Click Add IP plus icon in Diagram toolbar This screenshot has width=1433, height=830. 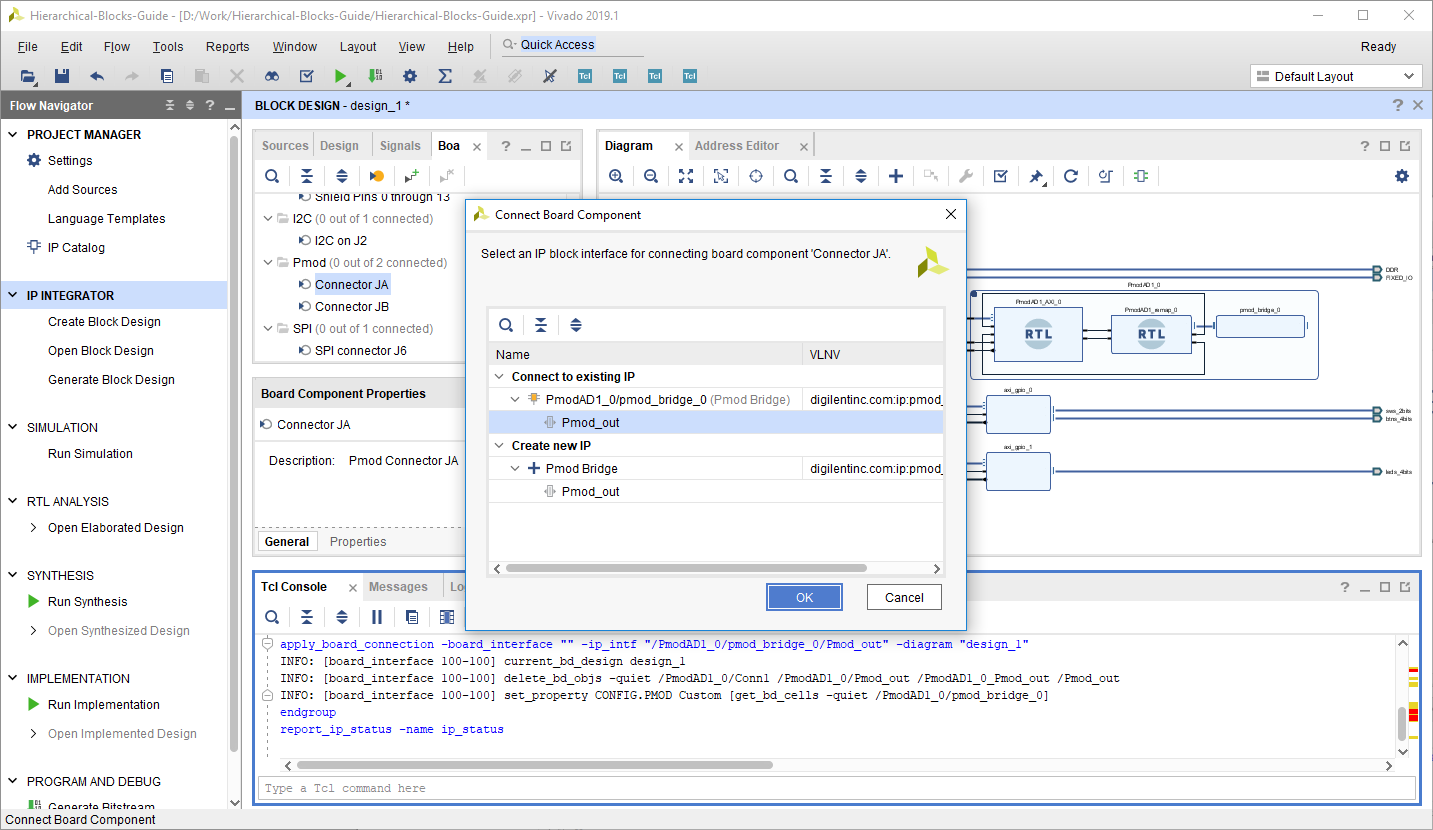pos(896,176)
